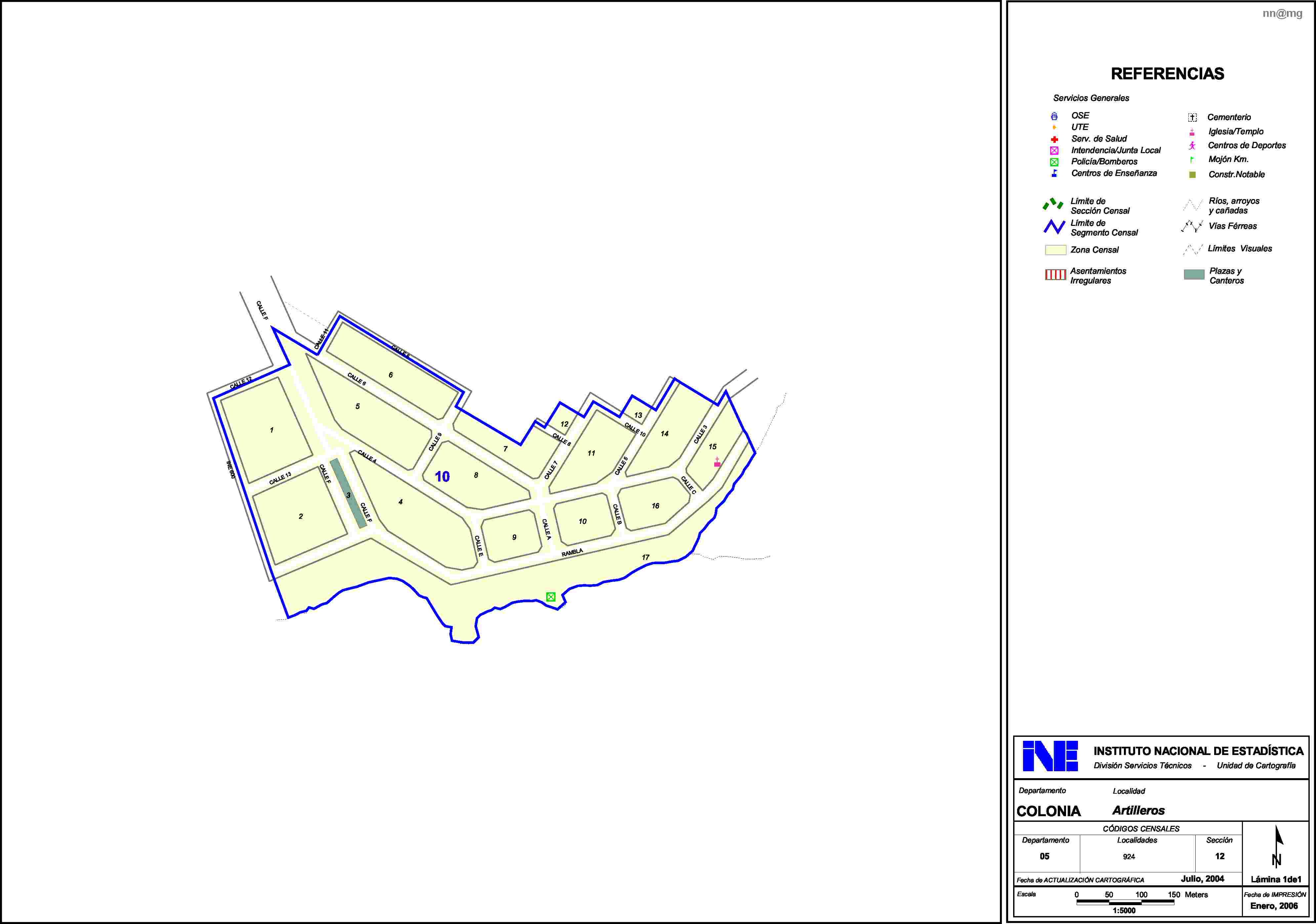Click the blue INE logo

[x=1050, y=756]
